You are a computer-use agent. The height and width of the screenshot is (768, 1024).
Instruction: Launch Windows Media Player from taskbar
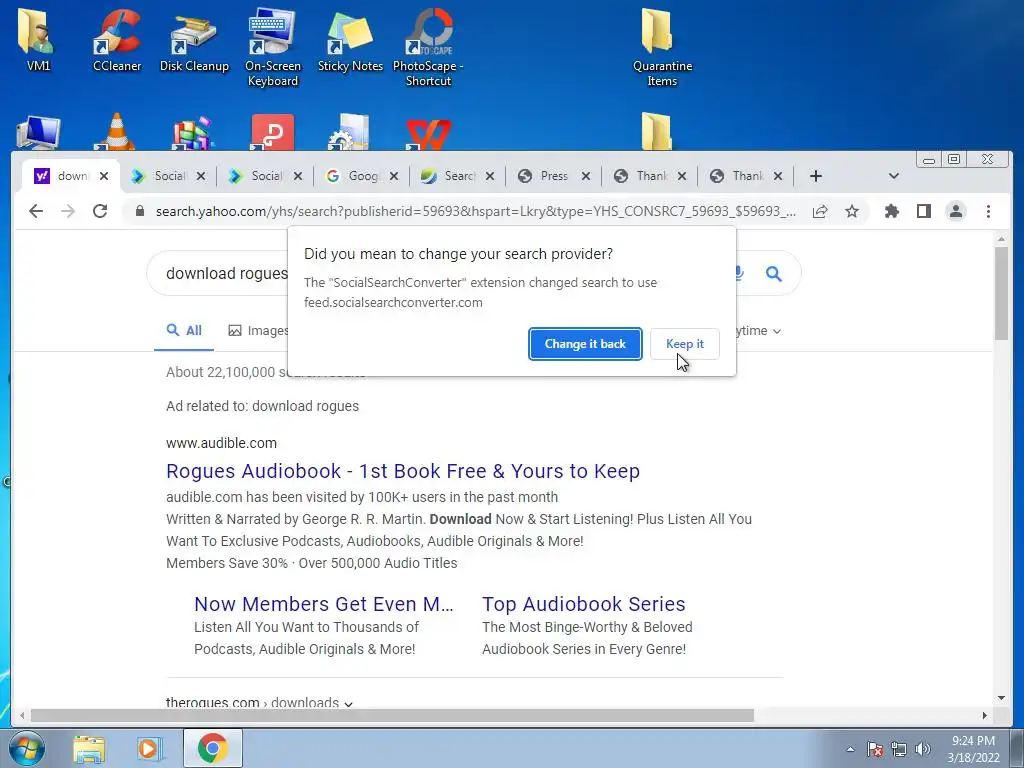149,749
